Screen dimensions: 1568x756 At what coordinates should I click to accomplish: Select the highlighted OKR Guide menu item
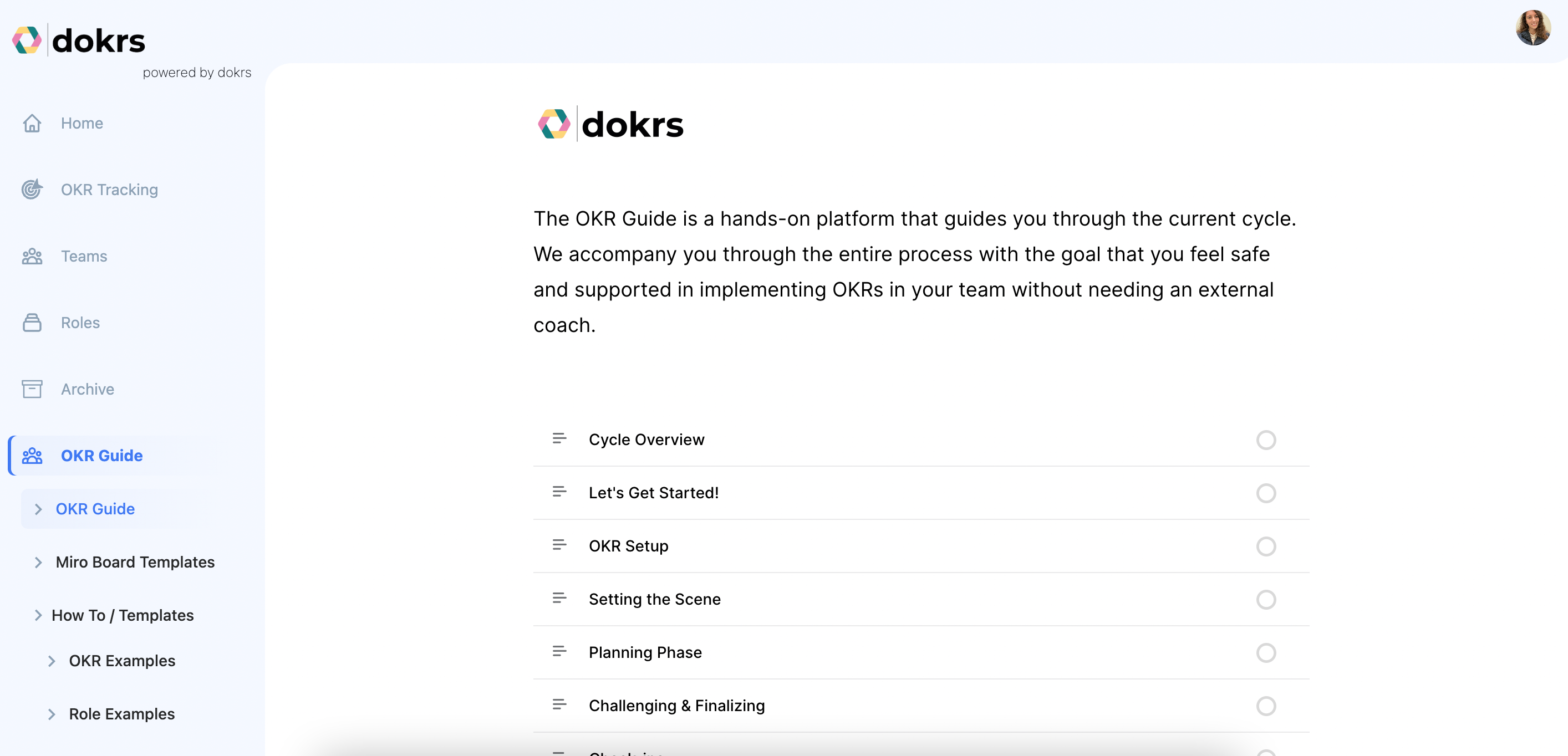coord(101,455)
